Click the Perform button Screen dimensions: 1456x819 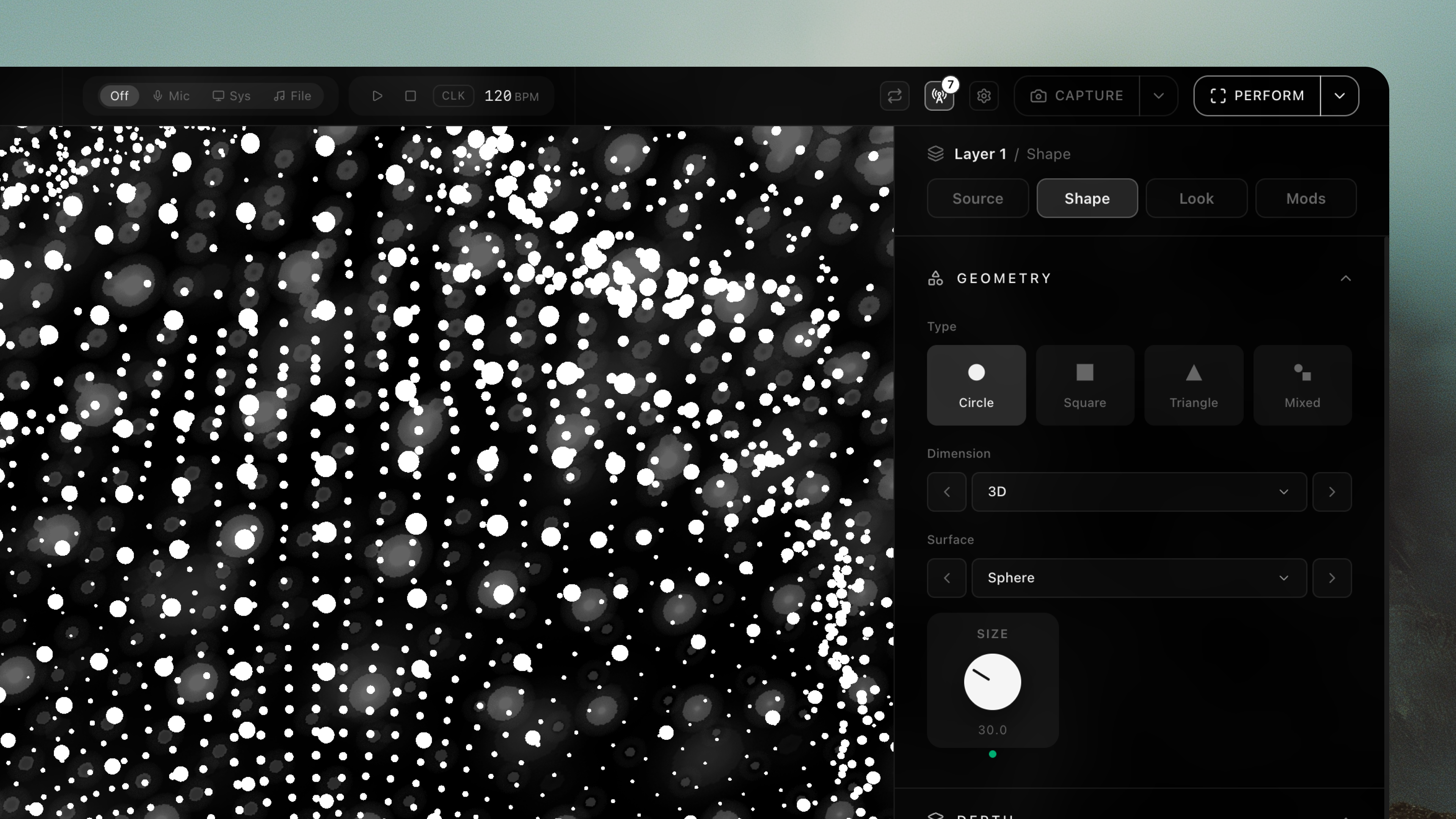(x=1257, y=96)
